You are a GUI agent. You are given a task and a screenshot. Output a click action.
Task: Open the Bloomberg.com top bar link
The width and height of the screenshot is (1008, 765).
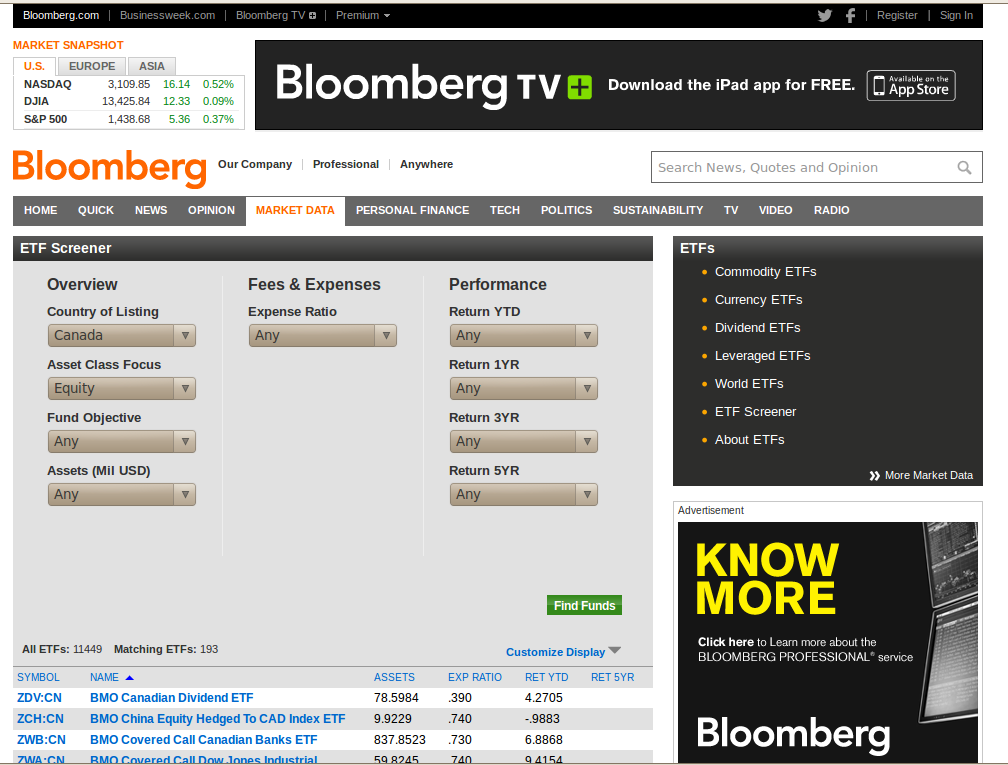coord(61,15)
